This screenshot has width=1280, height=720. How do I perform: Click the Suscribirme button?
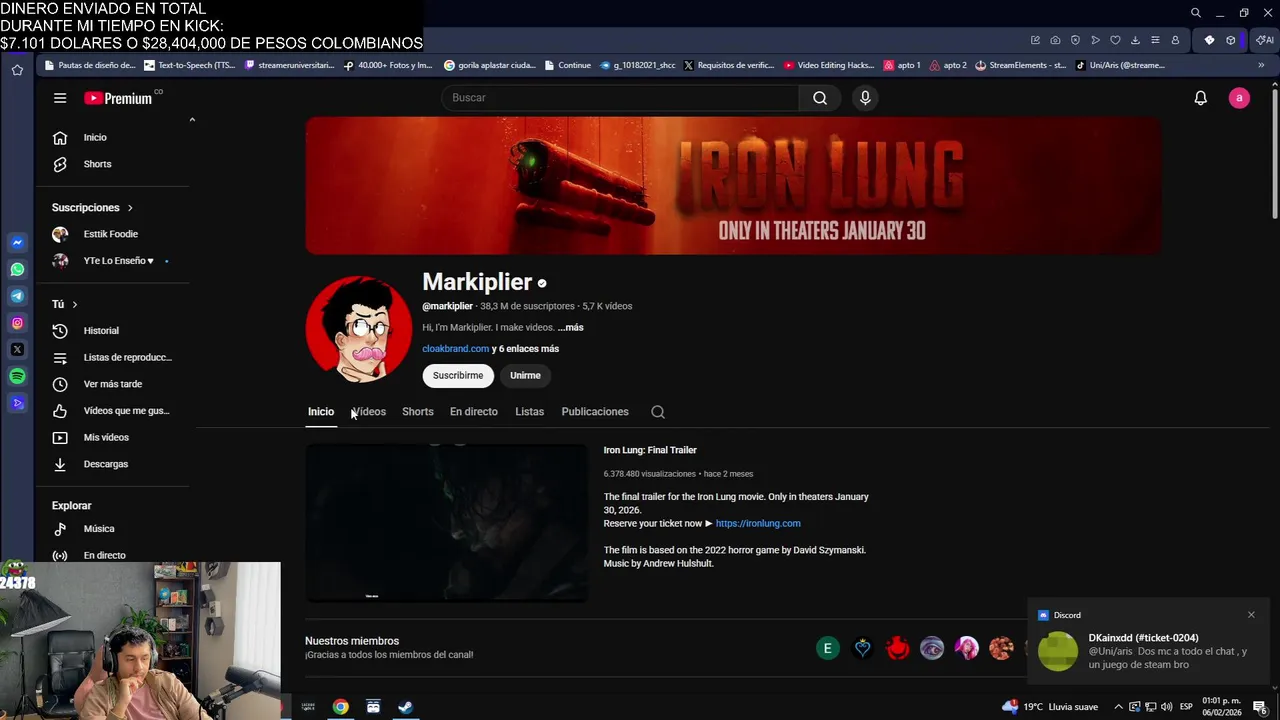click(x=458, y=375)
